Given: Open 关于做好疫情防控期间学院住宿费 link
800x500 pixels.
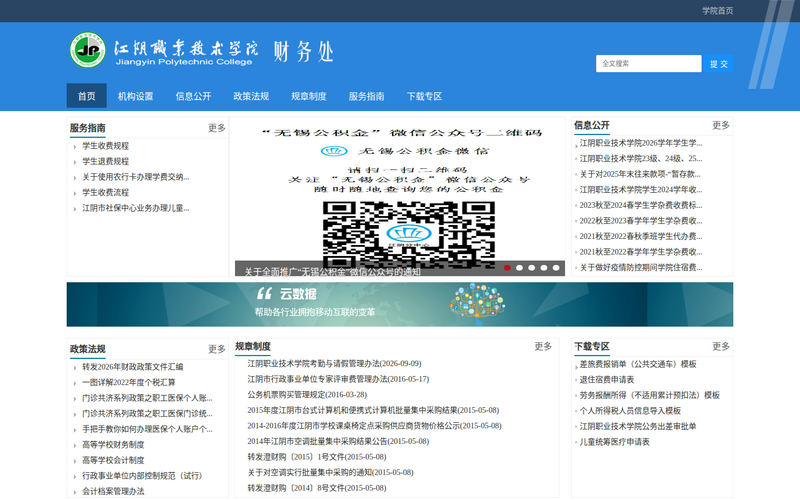Looking at the screenshot, I should [x=641, y=268].
